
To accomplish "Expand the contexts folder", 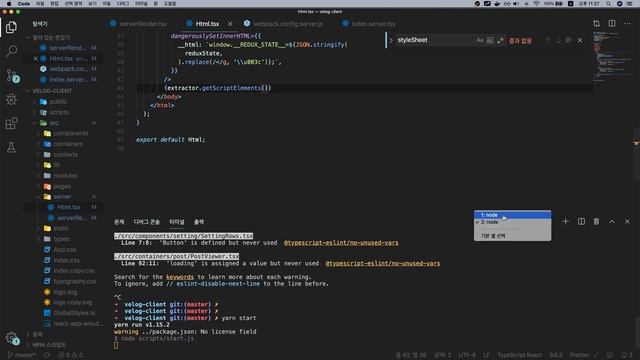I will coord(65,155).
